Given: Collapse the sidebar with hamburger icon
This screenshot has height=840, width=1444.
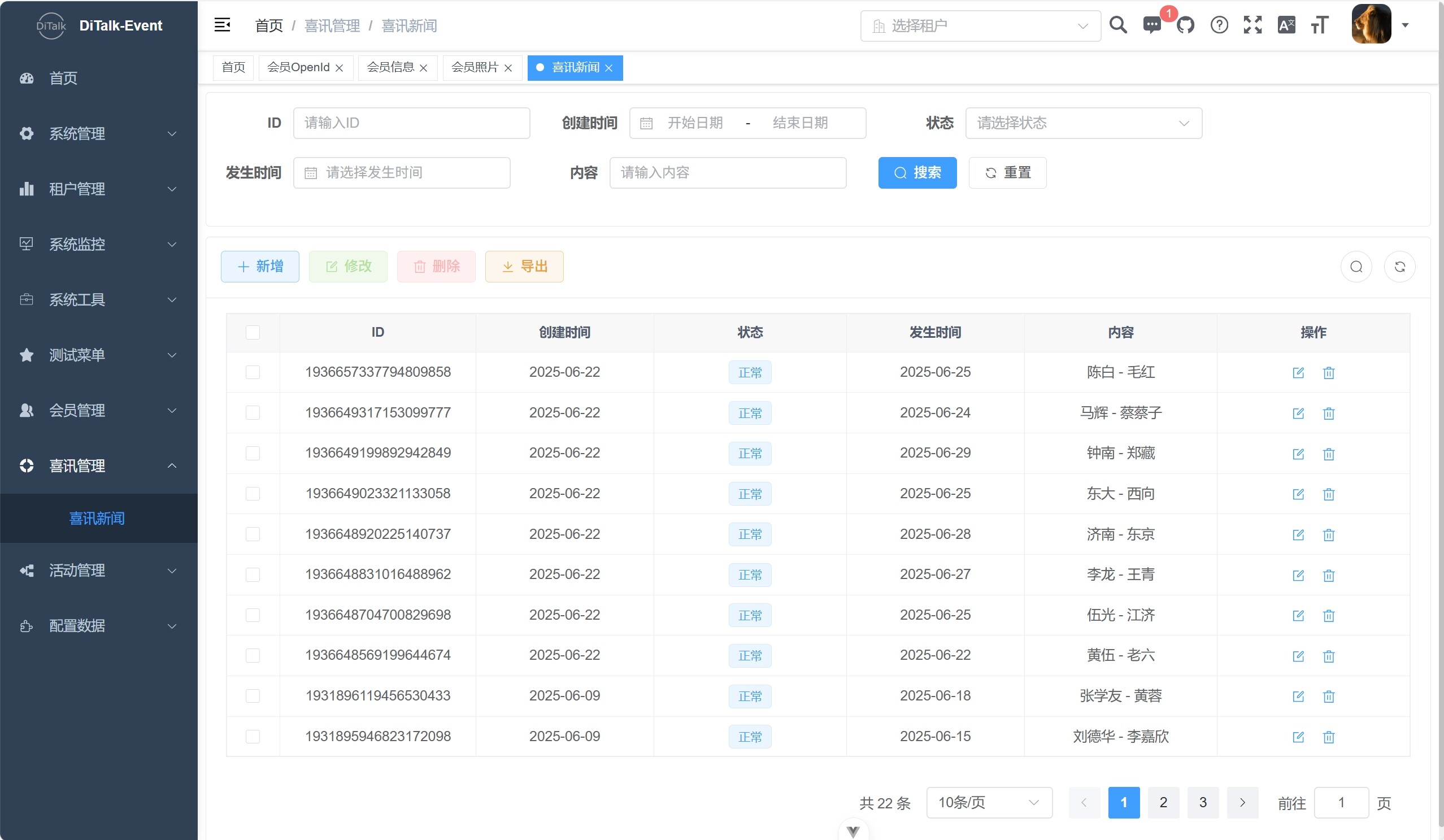Looking at the screenshot, I should [x=223, y=25].
